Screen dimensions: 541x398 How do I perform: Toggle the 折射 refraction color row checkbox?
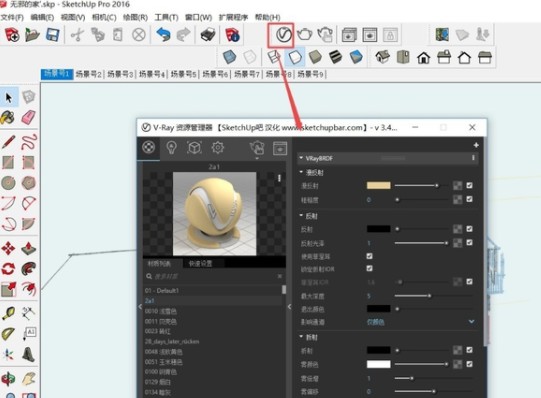[x=469, y=350]
